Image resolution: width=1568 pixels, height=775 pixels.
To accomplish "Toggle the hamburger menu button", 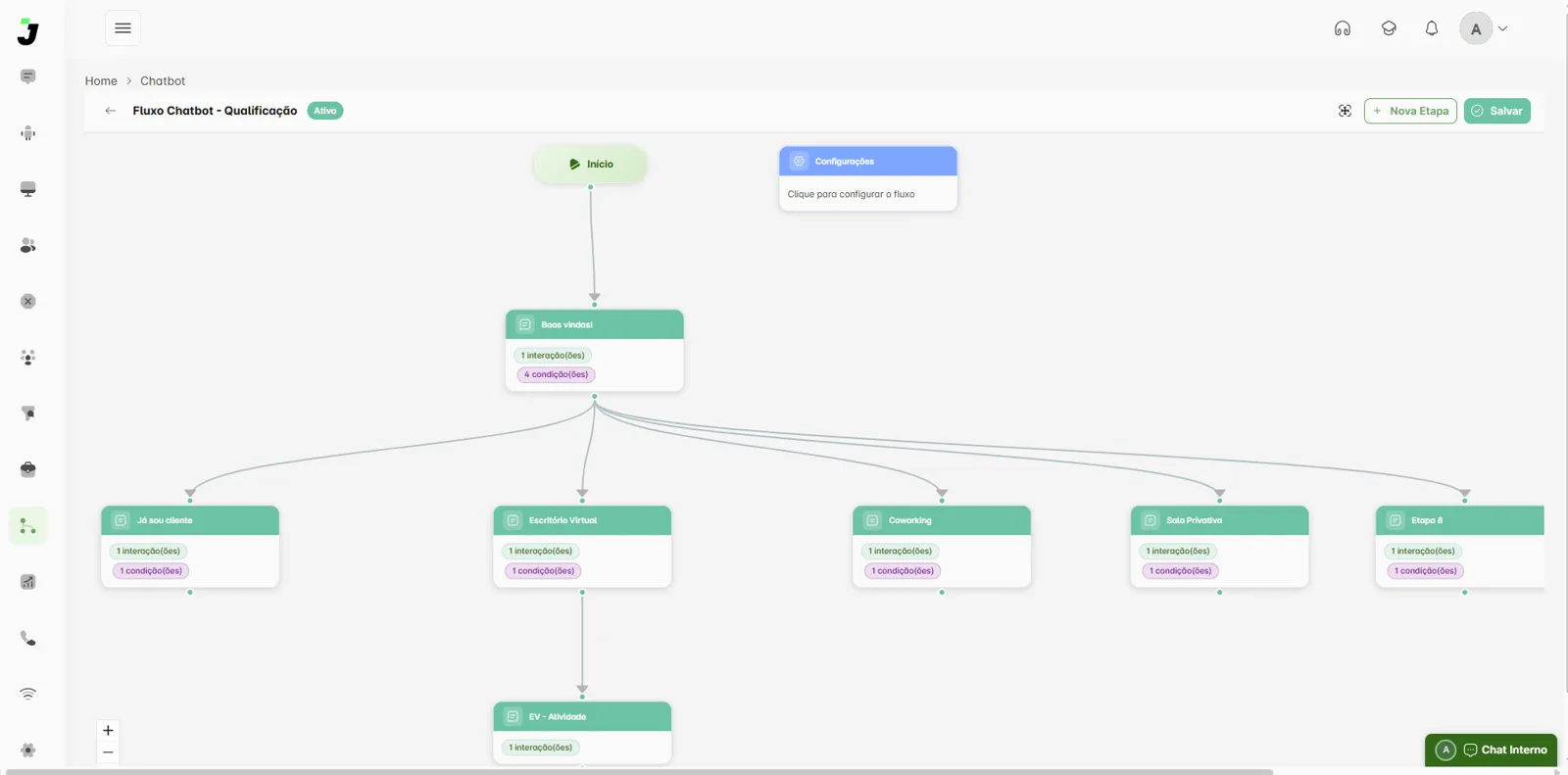I will point(122,28).
